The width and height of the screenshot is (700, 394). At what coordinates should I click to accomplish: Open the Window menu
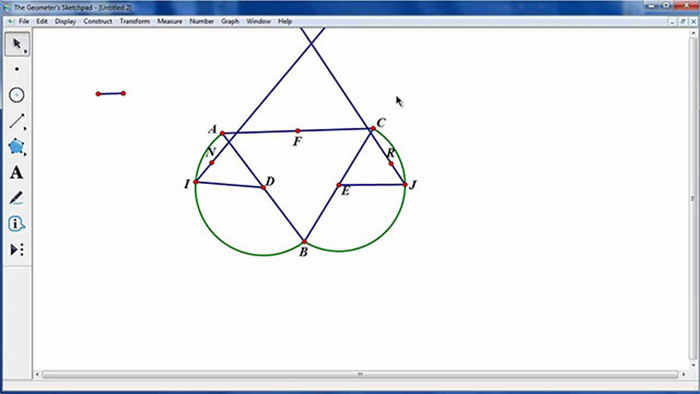(x=258, y=21)
